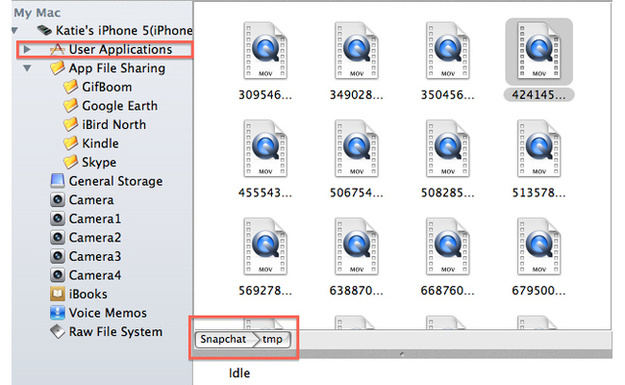
Task: Collapse the App File Sharing folder
Action: pos(27,68)
